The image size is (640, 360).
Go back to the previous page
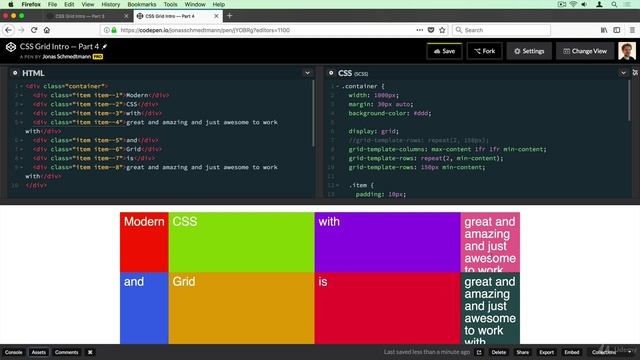point(9,30)
